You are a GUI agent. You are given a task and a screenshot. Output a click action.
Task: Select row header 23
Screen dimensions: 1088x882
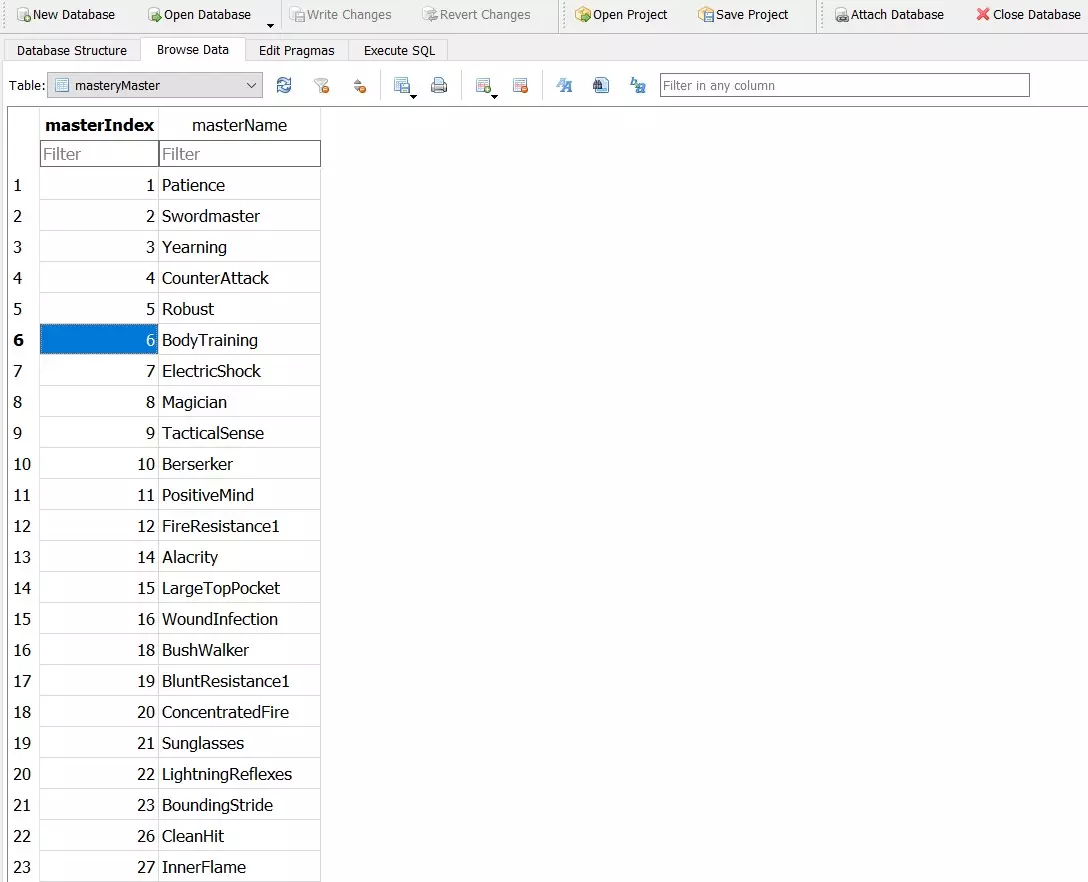tap(24, 867)
